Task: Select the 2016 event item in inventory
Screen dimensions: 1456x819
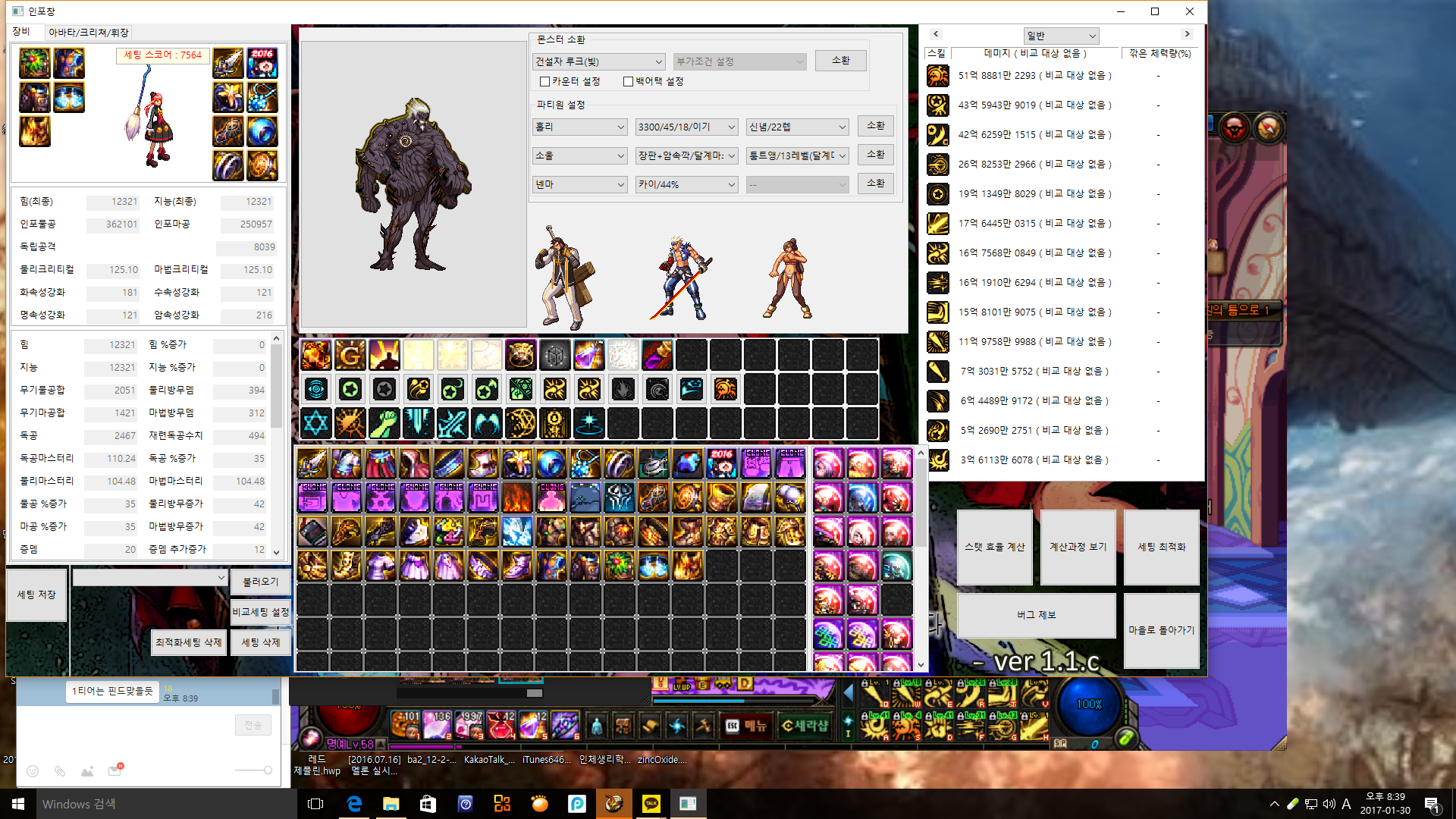Action: (x=721, y=463)
